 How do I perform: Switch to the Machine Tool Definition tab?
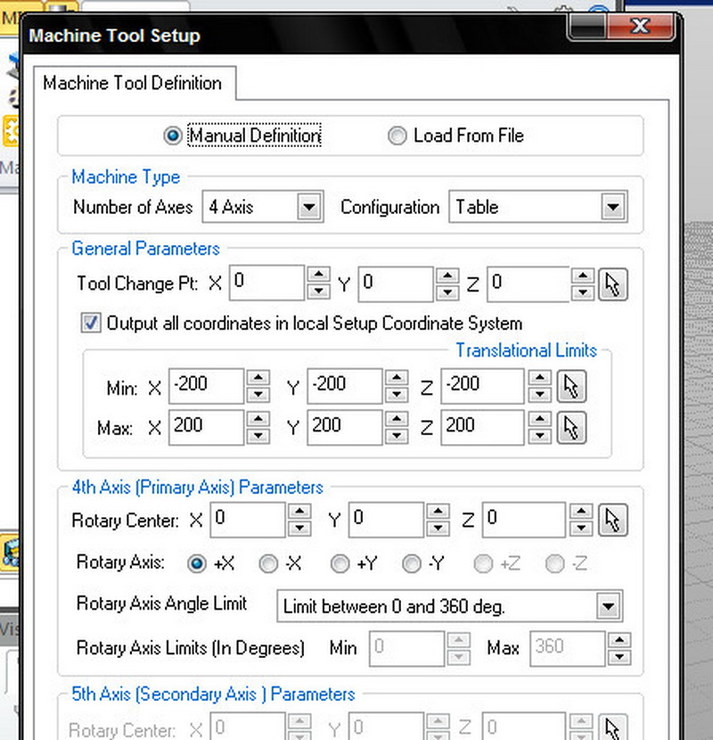click(x=133, y=83)
